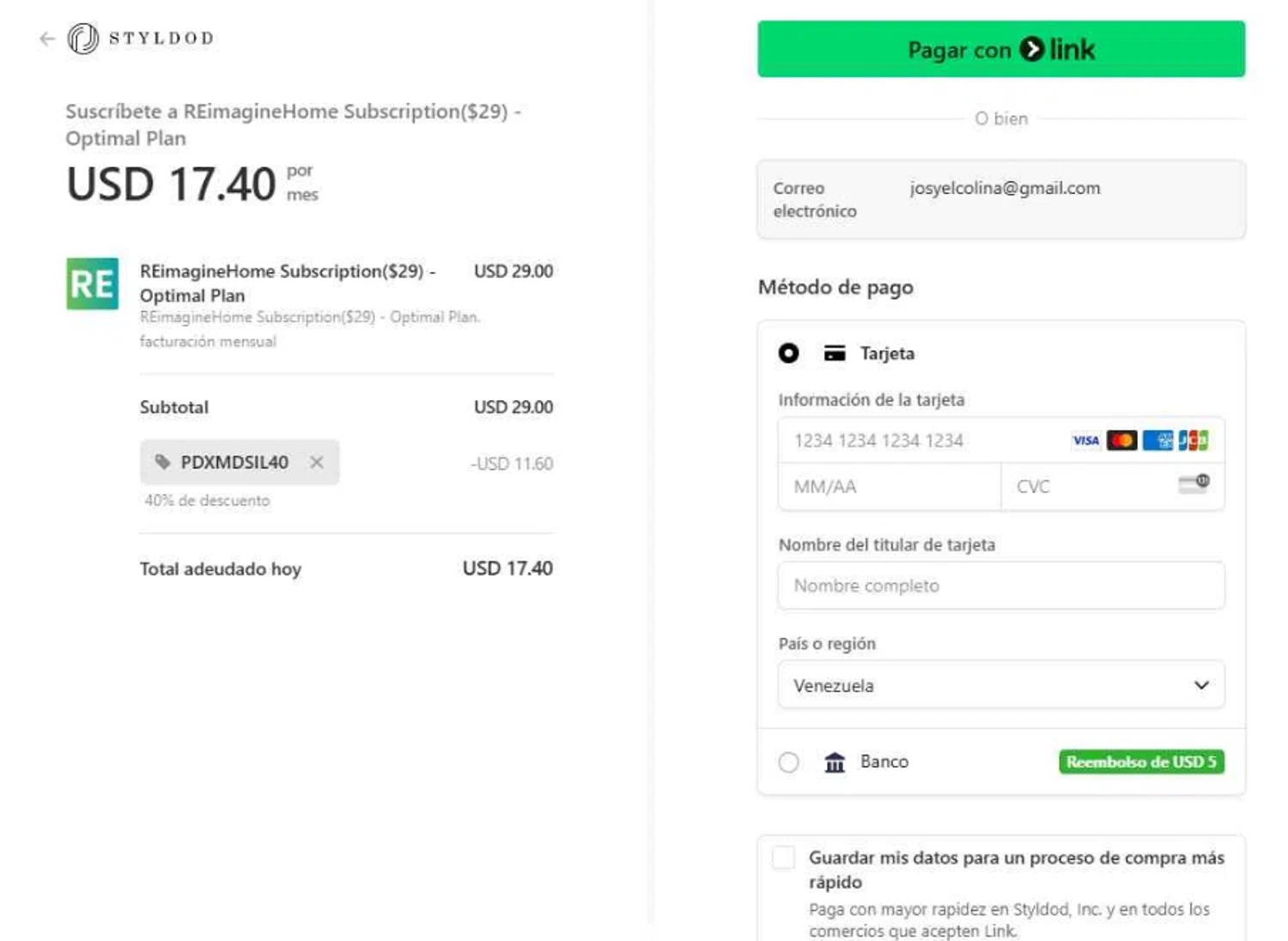Click the Banco payment method label
Viewport: 1288px width, 941px height.
click(884, 762)
